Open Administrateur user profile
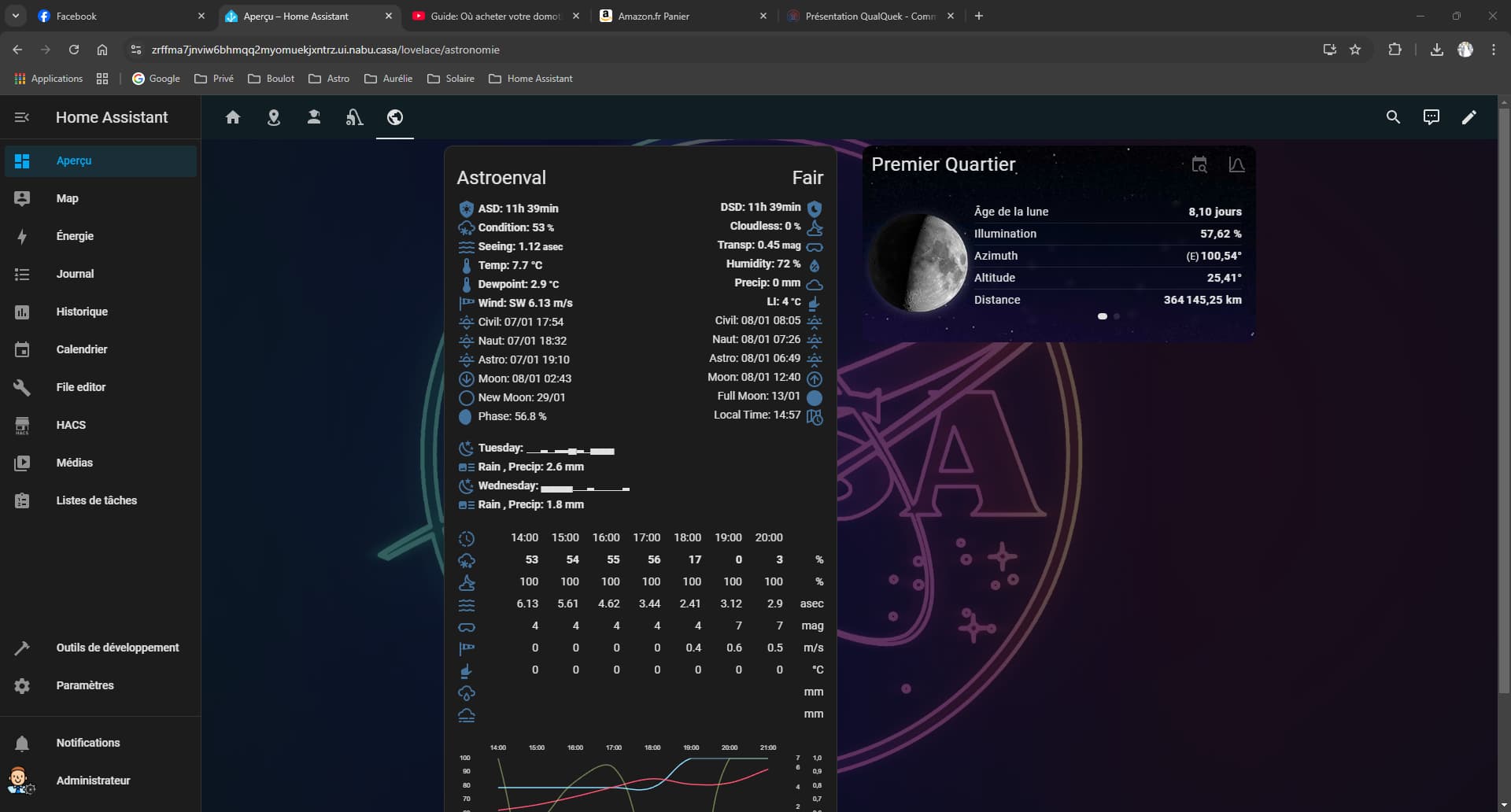Screen dimensions: 1511x812 [101, 781]
